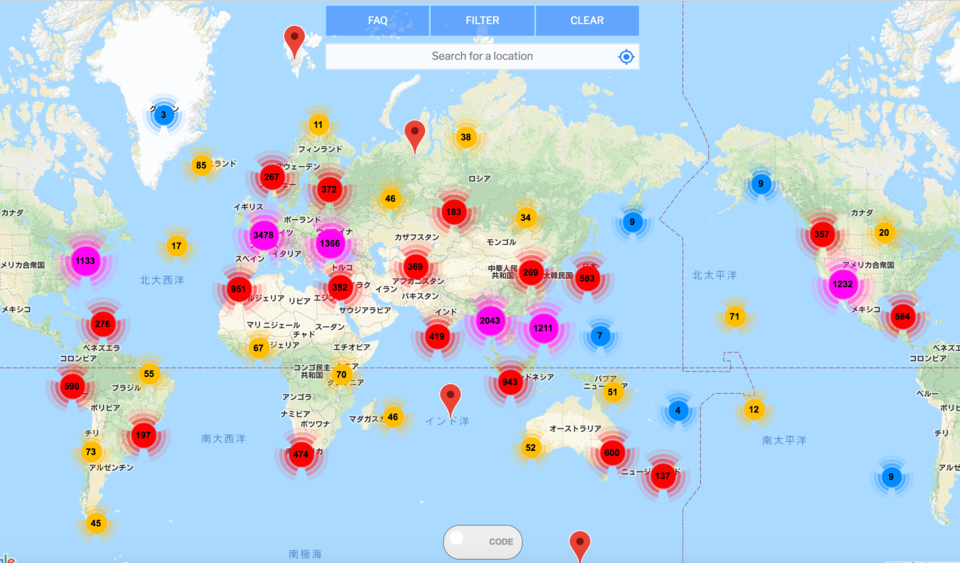Click the 1232 cluster over the United States

[842, 284]
